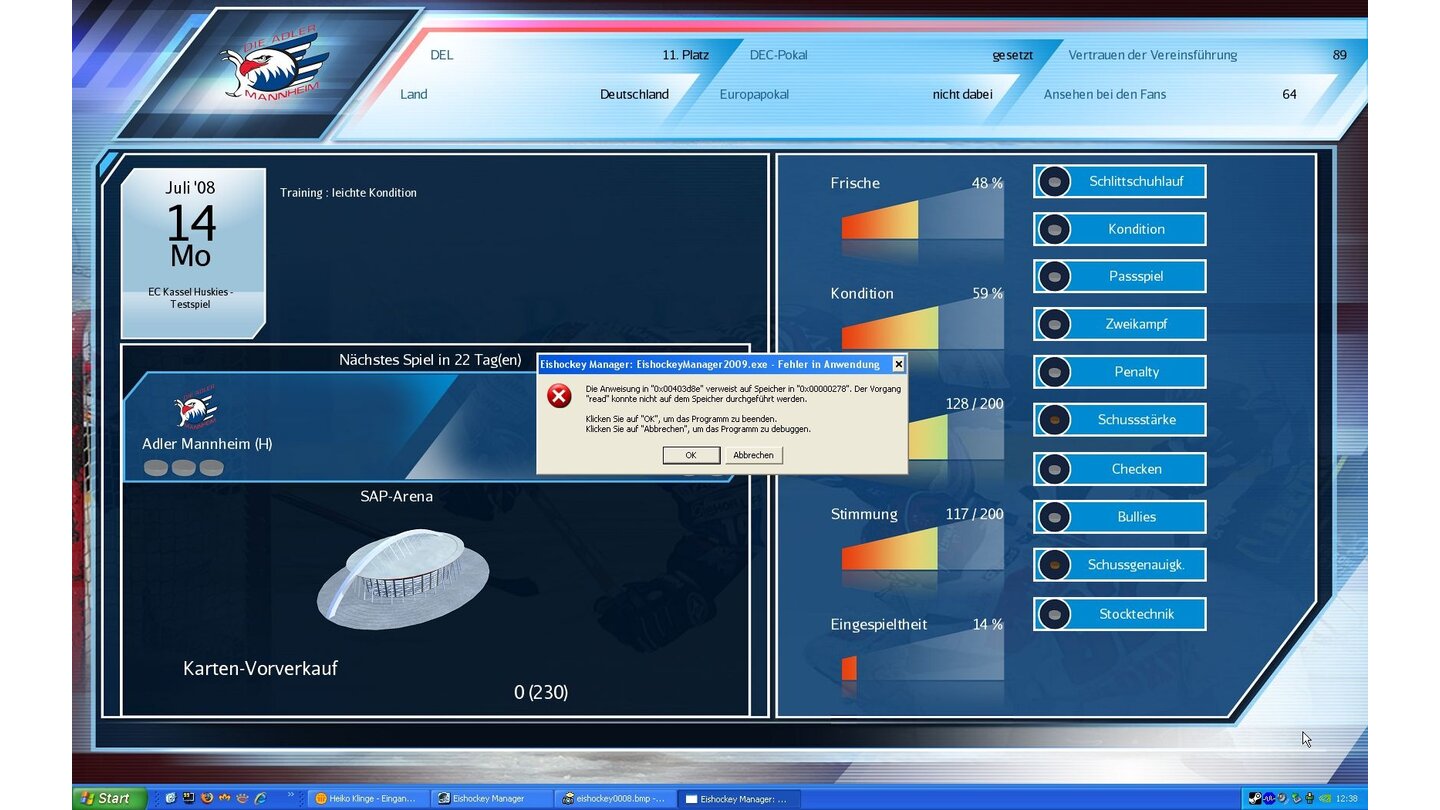This screenshot has width=1440, height=810.
Task: Select Schlittschuhlauf training
Action: coord(1119,181)
